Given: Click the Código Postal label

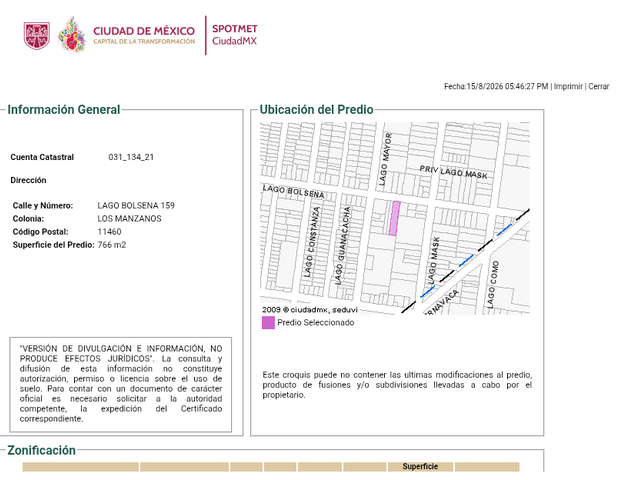Looking at the screenshot, I should [40, 231].
